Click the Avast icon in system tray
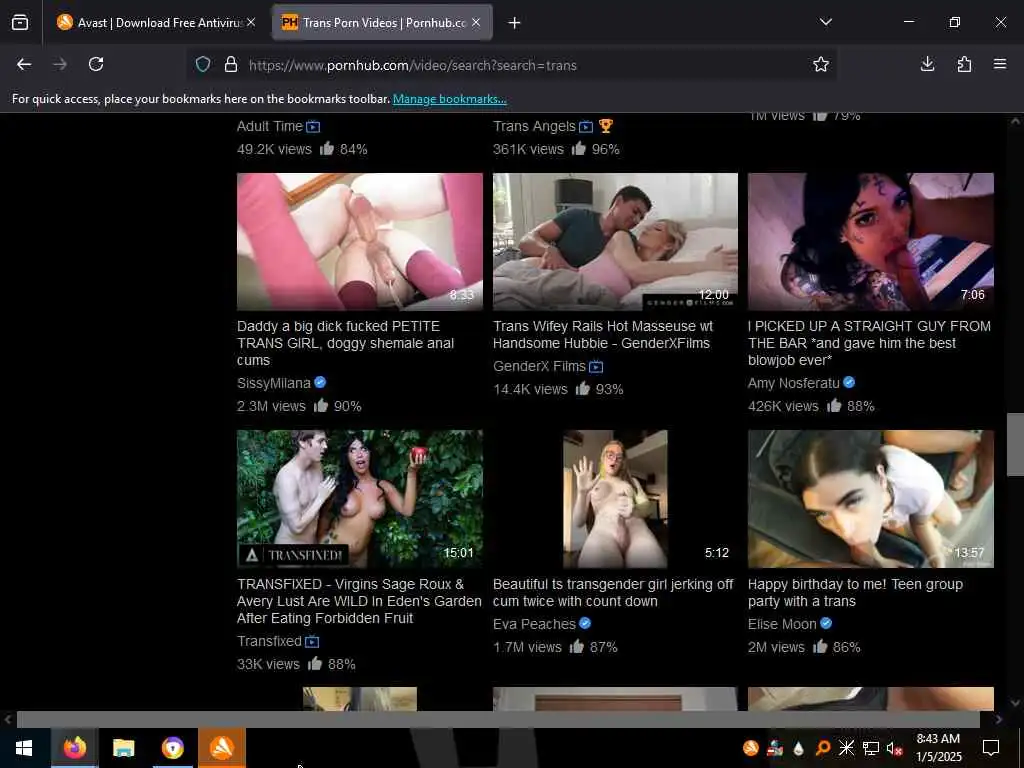 tap(751, 748)
